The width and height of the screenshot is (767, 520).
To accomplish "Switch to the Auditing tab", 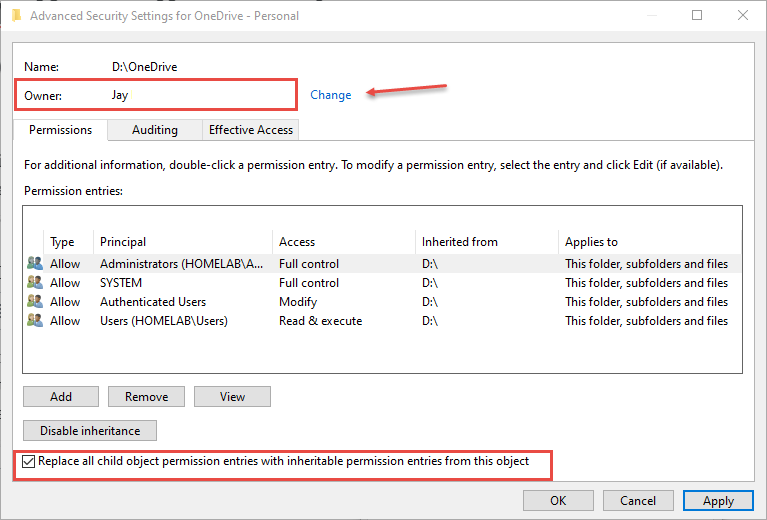I will tap(155, 130).
